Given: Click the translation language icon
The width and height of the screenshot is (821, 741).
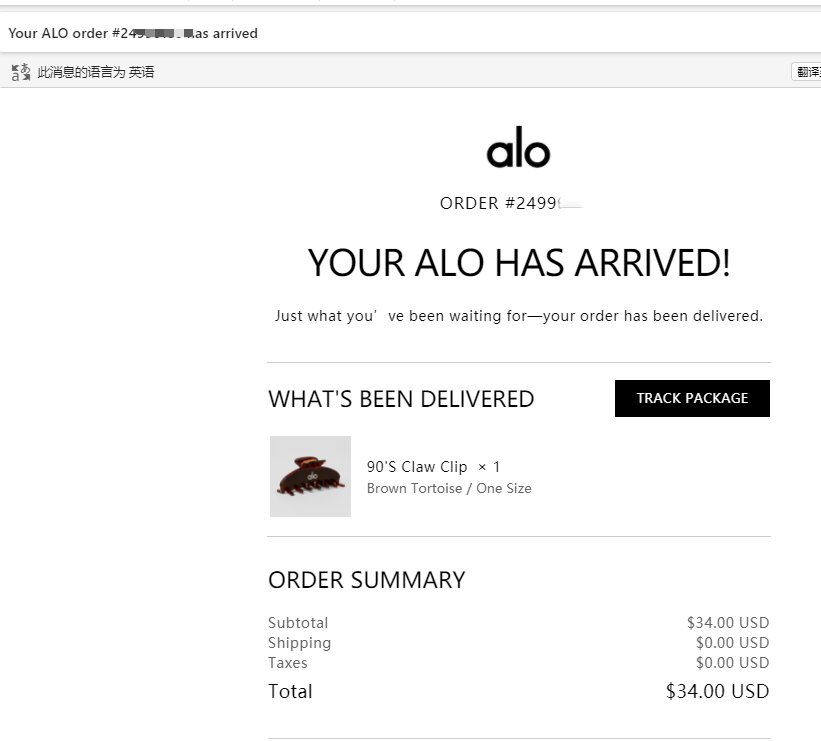Looking at the screenshot, I should 18,71.
